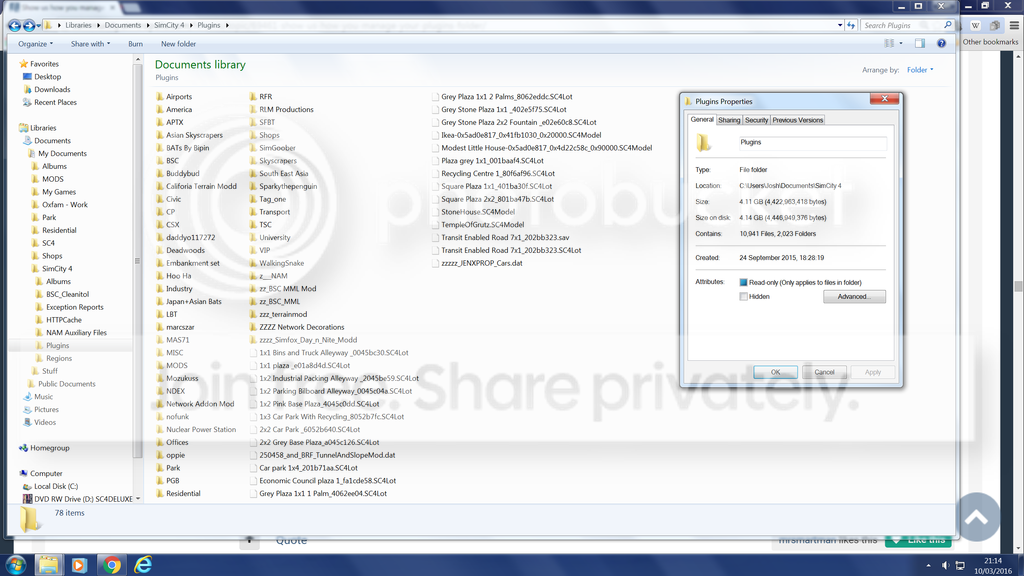Toggle the Hidden attribute checkbox

pos(743,296)
